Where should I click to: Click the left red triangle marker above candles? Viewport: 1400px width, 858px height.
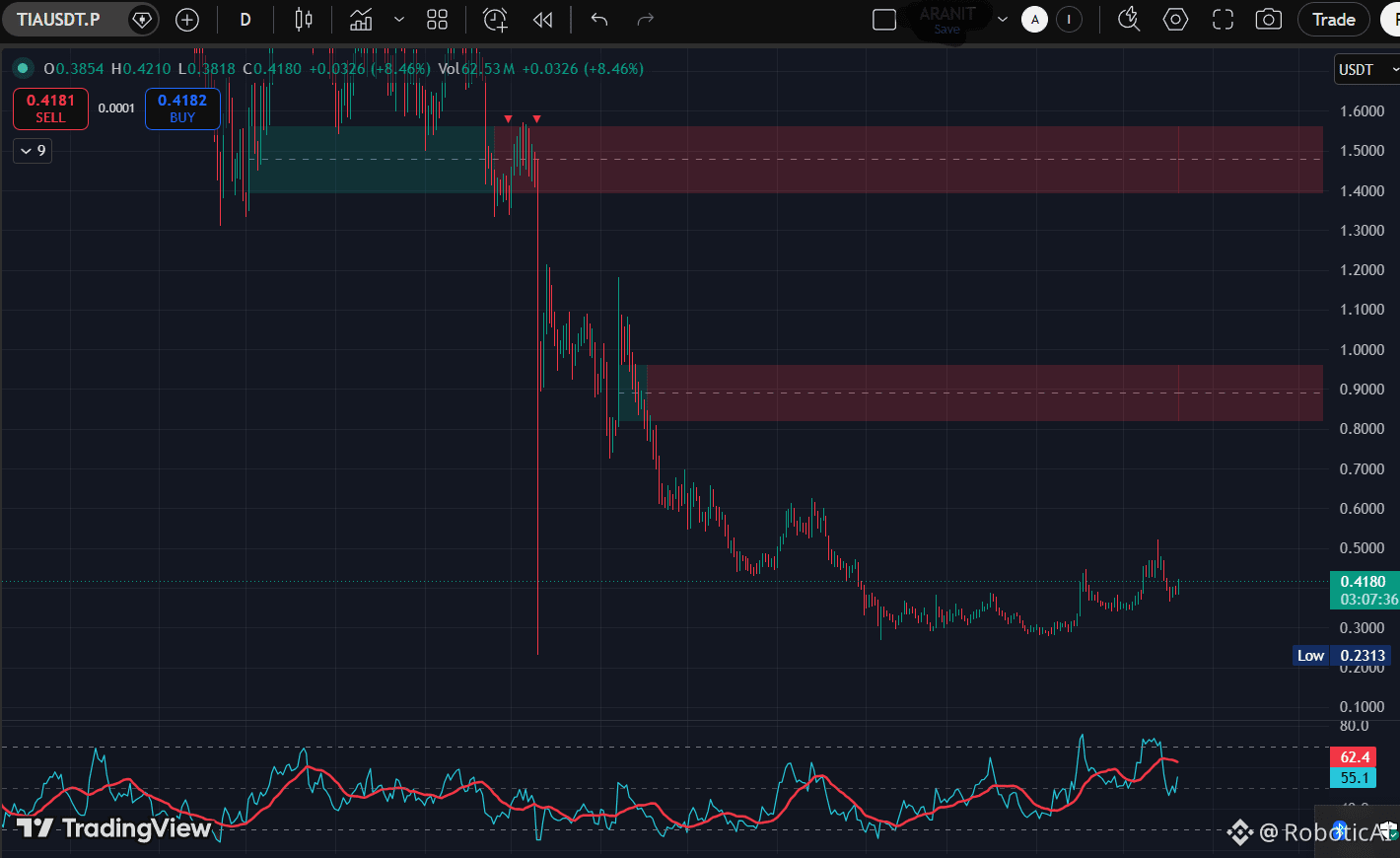pyautogui.click(x=508, y=119)
